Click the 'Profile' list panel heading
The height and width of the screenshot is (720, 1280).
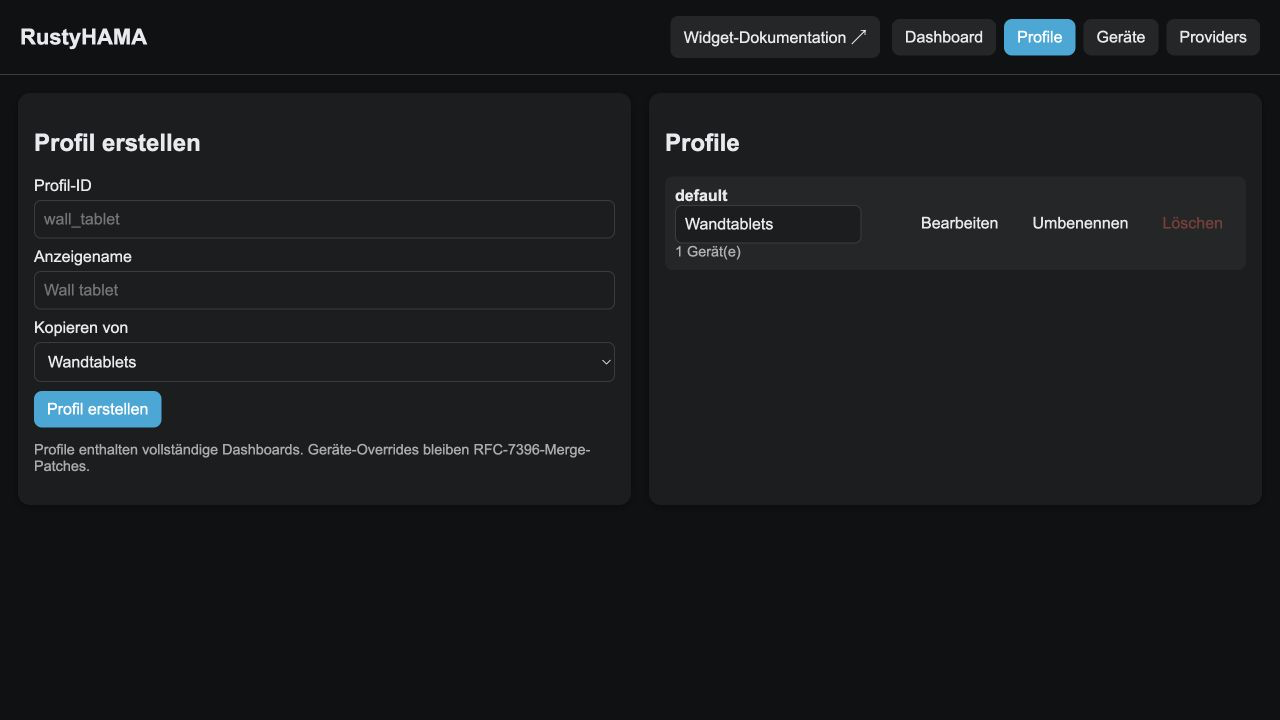coord(702,143)
